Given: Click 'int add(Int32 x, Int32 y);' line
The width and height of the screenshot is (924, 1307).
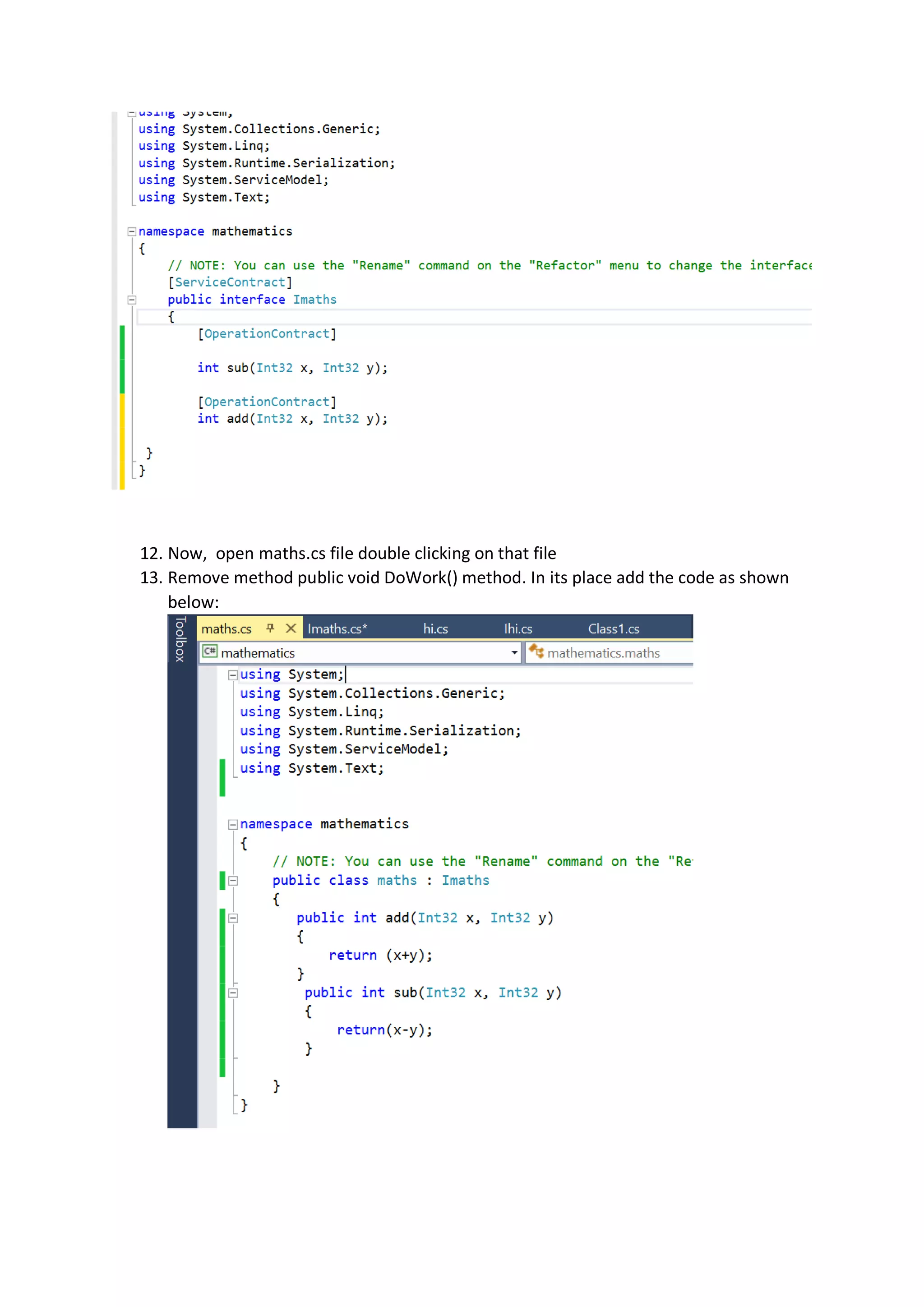Looking at the screenshot, I should click(x=293, y=418).
